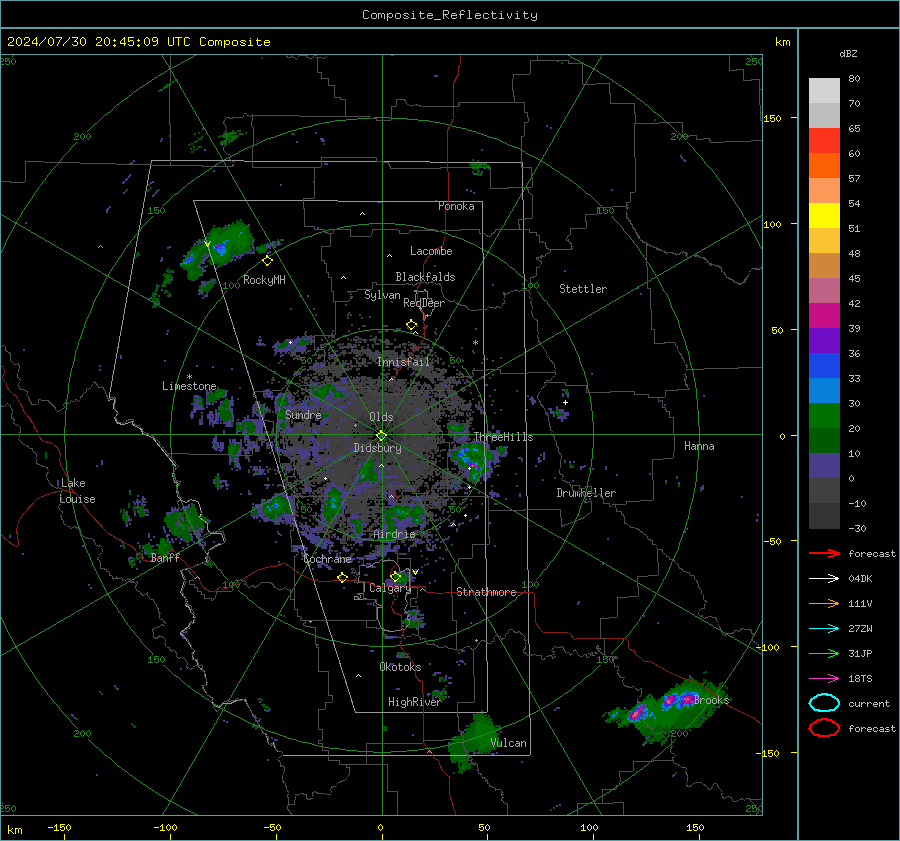Click the yellow diamond marker at radar center
Image resolution: width=900 pixels, height=841 pixels.
(382, 436)
